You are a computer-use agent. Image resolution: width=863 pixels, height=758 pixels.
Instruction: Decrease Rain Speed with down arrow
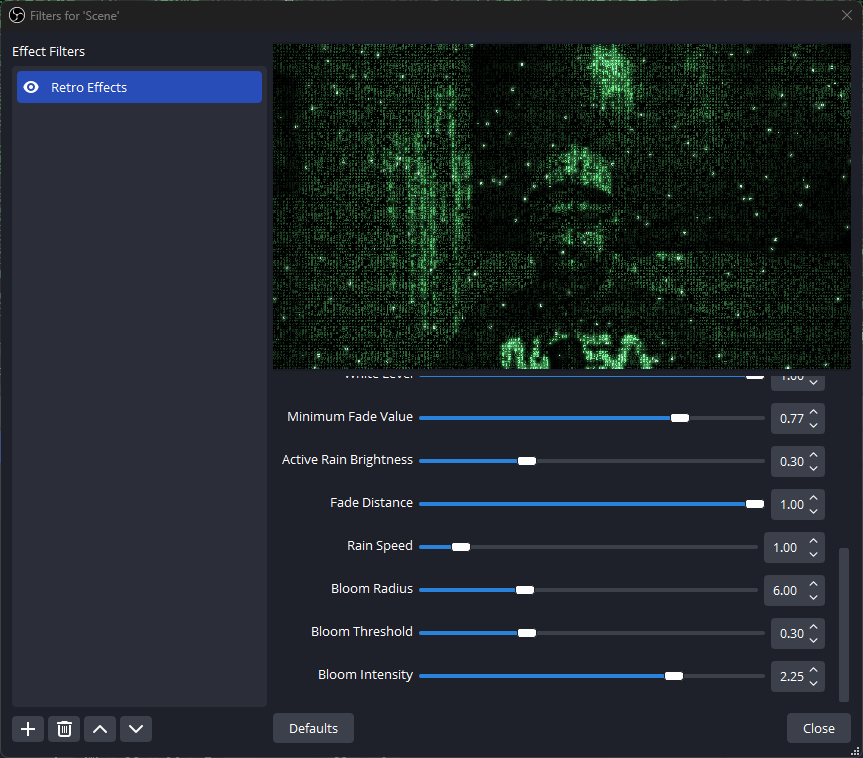point(813,554)
